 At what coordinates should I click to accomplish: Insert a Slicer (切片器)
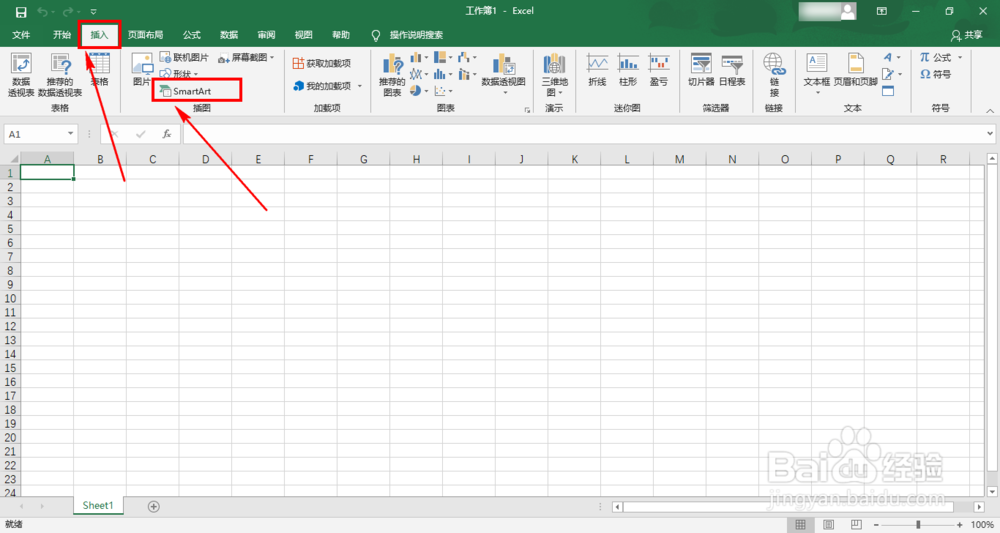(701, 70)
